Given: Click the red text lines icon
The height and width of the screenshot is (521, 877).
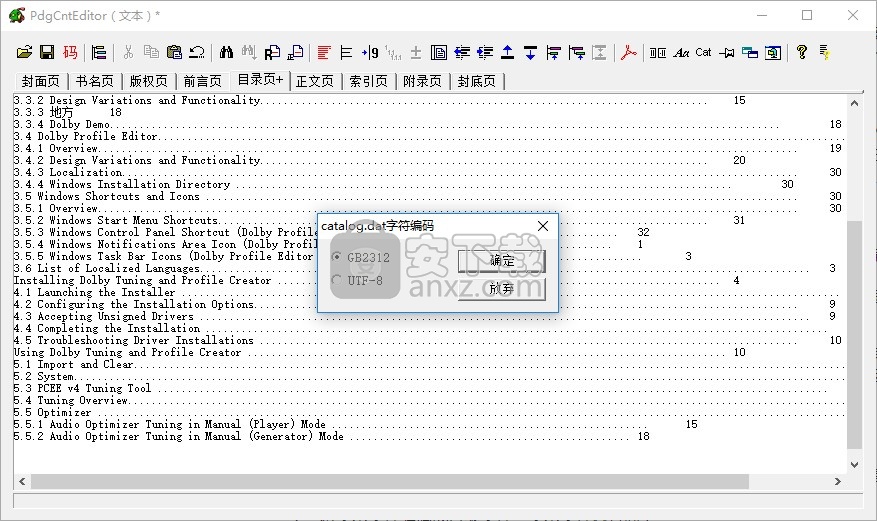Looking at the screenshot, I should [x=324, y=53].
